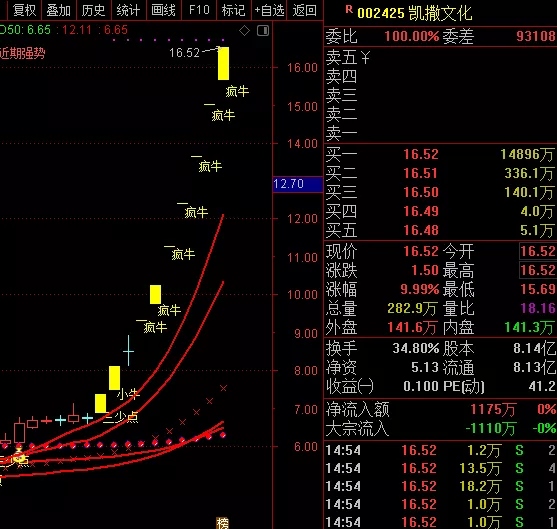This screenshot has height=529, width=557.
Task: Open the 历史 history menu
Action: [93, 10]
